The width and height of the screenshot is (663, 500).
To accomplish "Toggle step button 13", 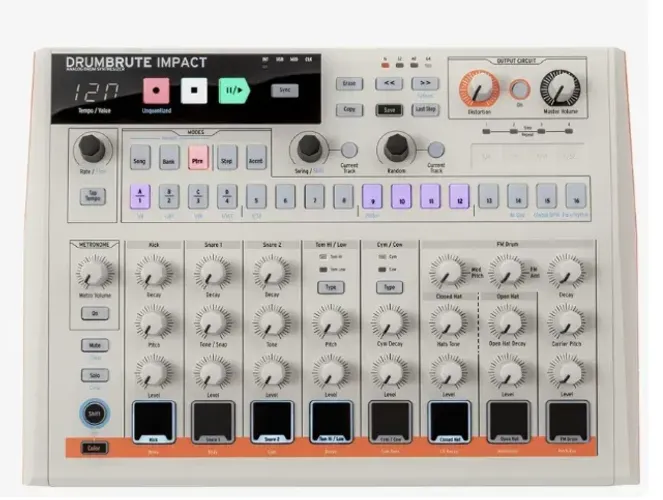I will [489, 197].
